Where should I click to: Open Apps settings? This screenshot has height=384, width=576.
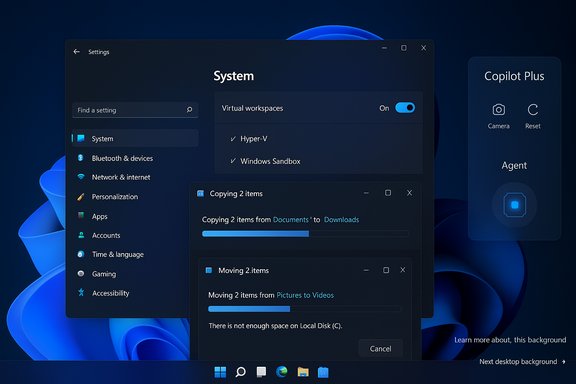(x=100, y=216)
